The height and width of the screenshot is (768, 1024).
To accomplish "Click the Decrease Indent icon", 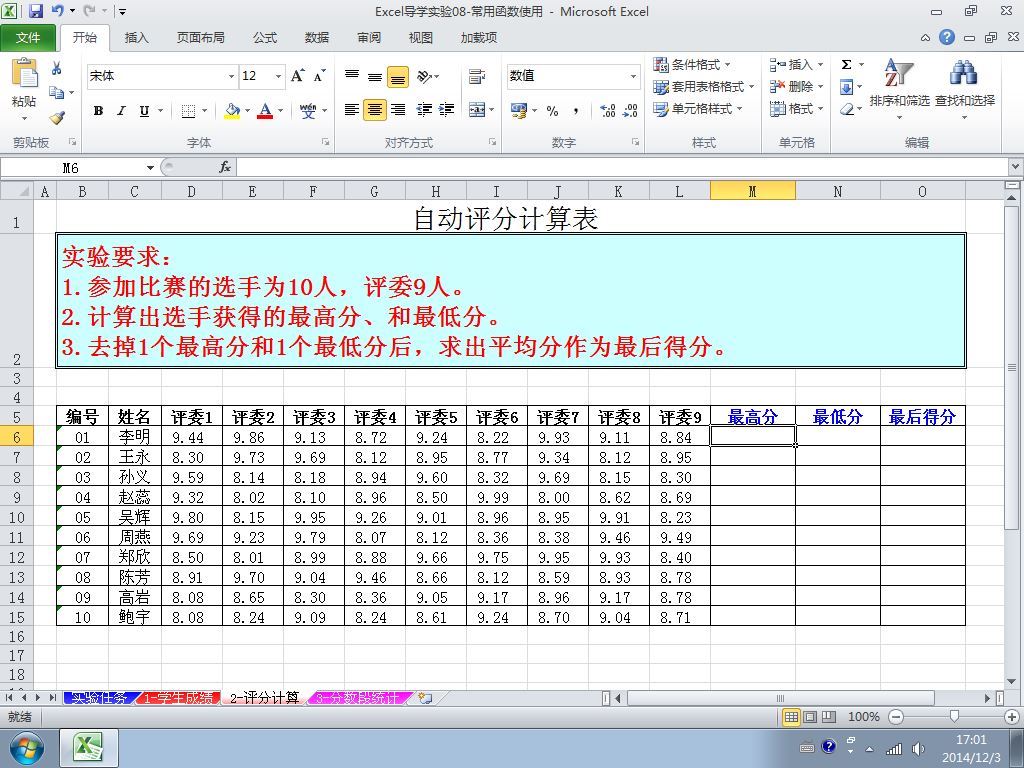I will (x=424, y=110).
